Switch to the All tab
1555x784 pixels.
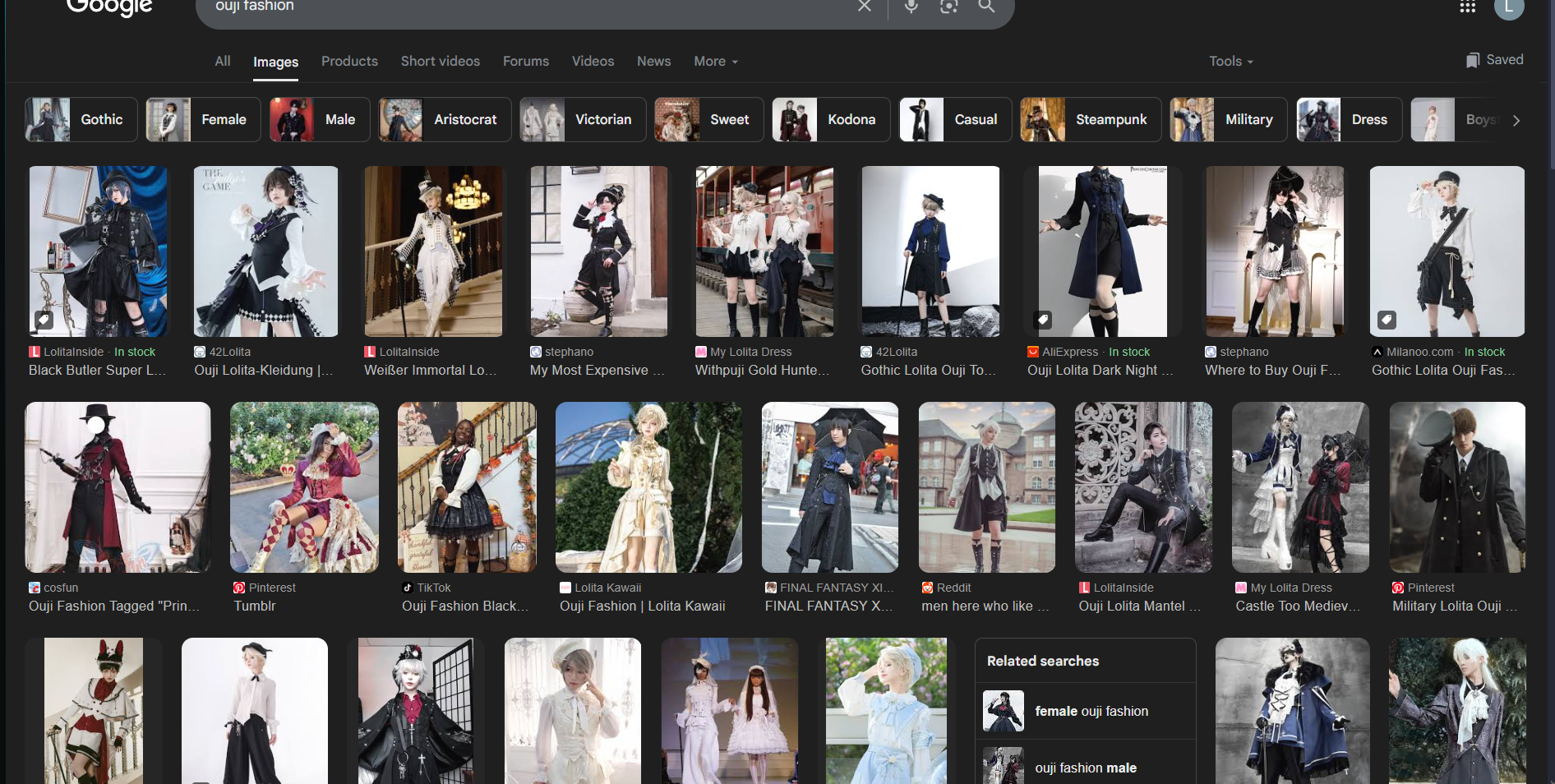(223, 61)
